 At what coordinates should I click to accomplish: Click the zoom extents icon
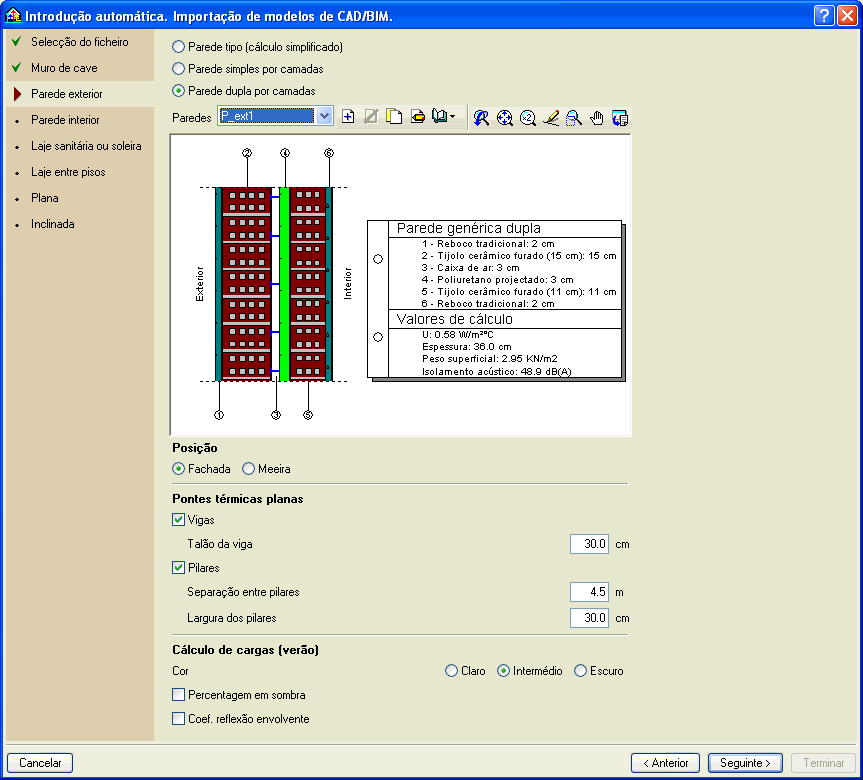(505, 118)
